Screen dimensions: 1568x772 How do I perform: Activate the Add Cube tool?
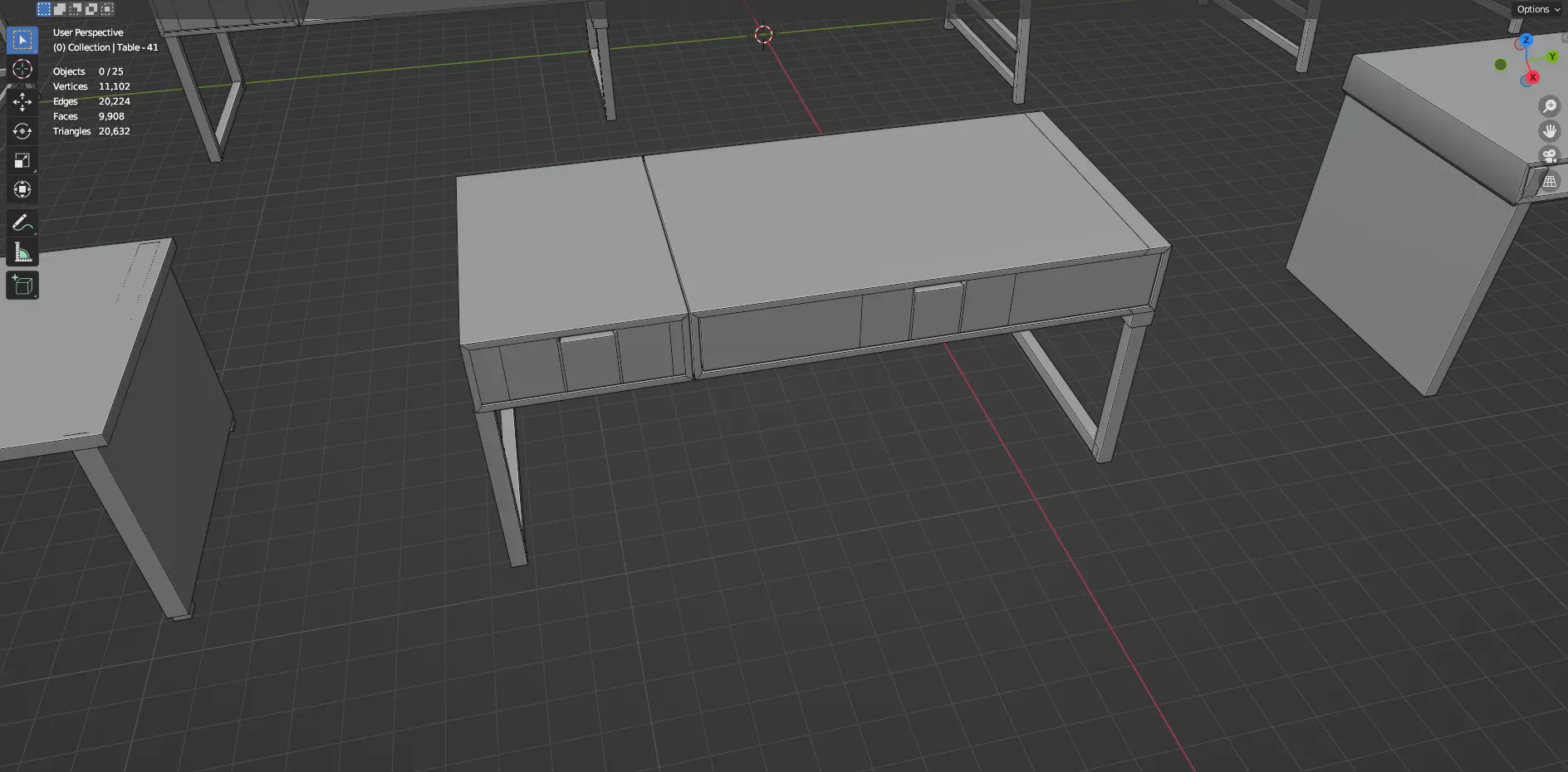click(22, 286)
